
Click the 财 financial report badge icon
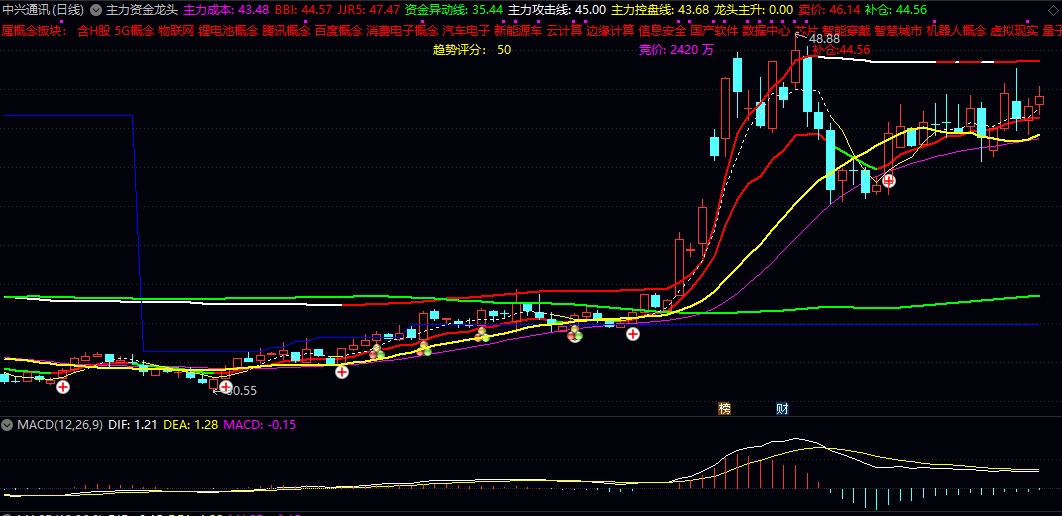coord(782,408)
